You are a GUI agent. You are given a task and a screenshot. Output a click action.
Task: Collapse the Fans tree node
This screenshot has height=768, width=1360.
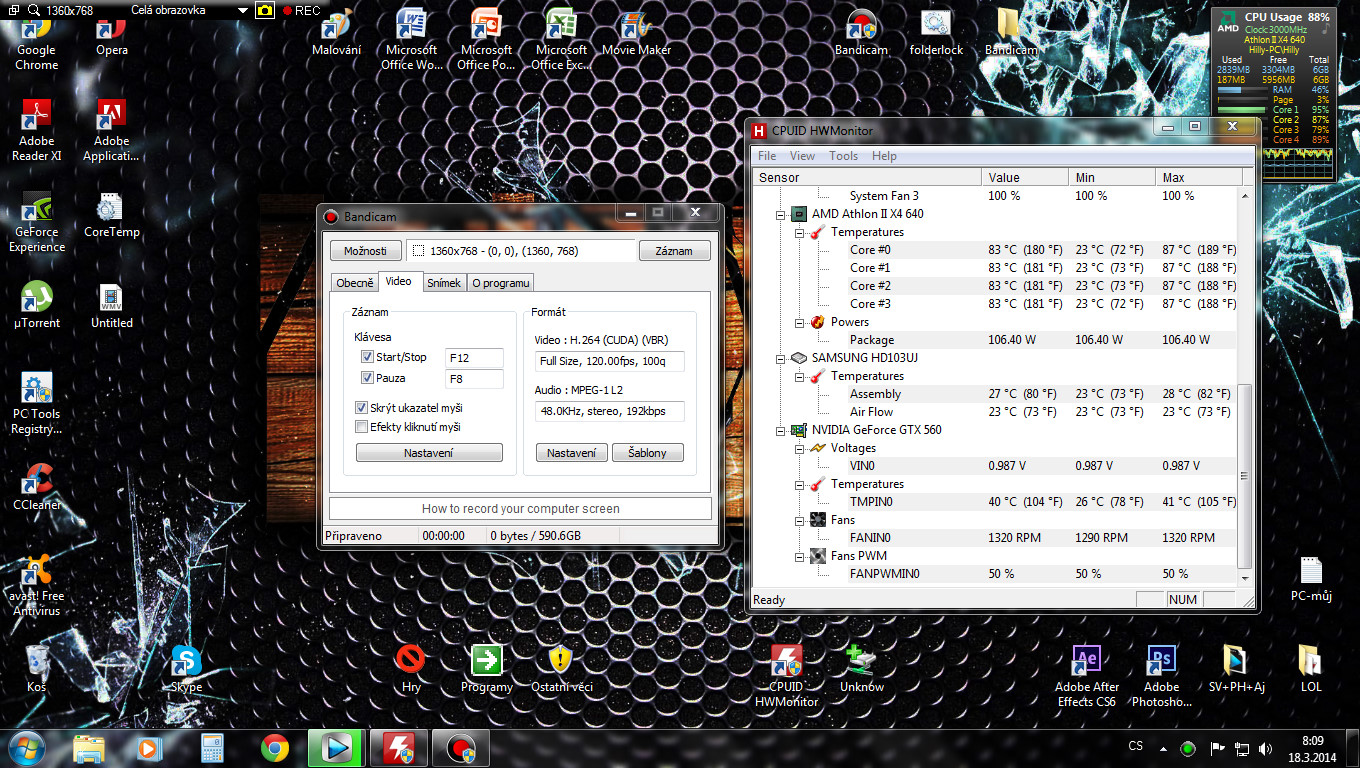(800, 520)
